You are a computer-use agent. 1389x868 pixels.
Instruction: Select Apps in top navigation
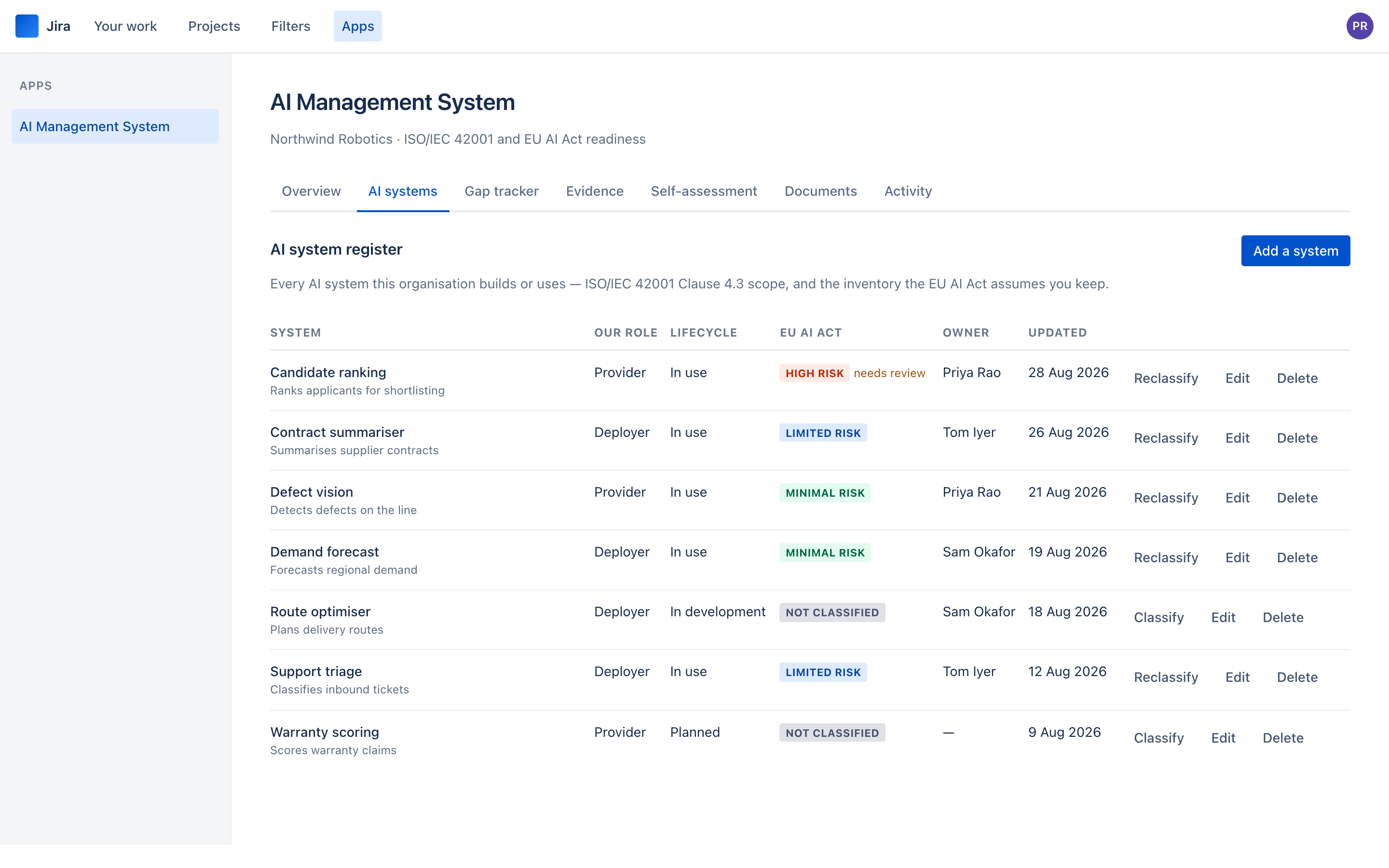click(357, 26)
